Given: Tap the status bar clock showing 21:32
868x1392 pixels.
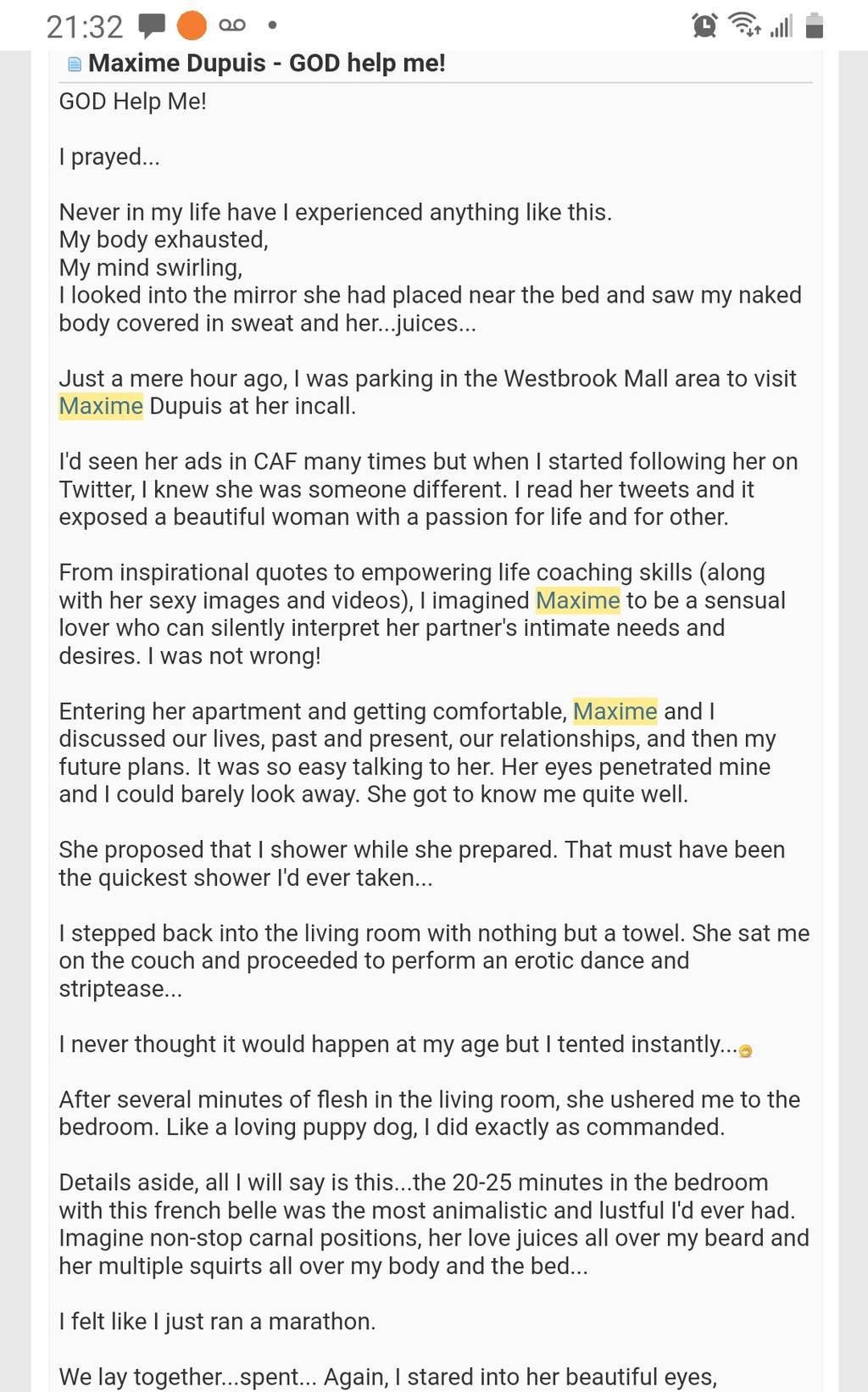Looking at the screenshot, I should 85,27.
